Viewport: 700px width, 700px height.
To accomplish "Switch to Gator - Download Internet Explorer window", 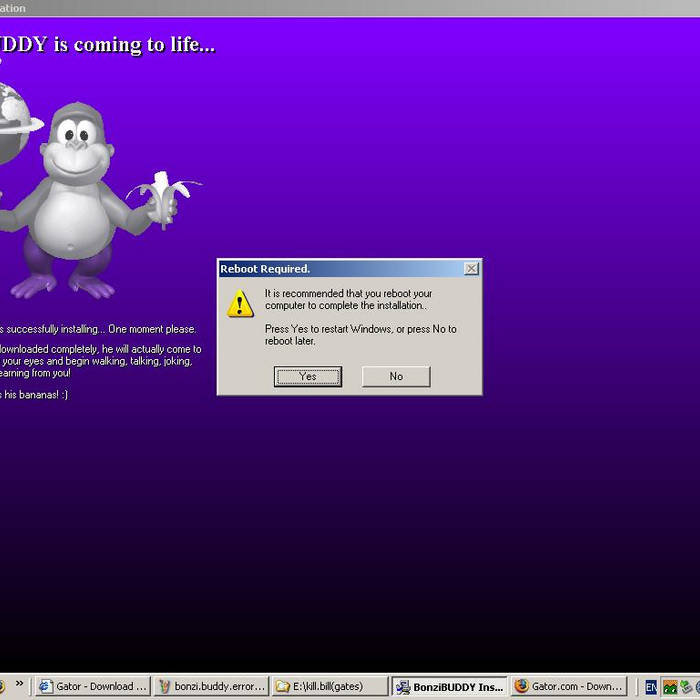I will click(93, 687).
